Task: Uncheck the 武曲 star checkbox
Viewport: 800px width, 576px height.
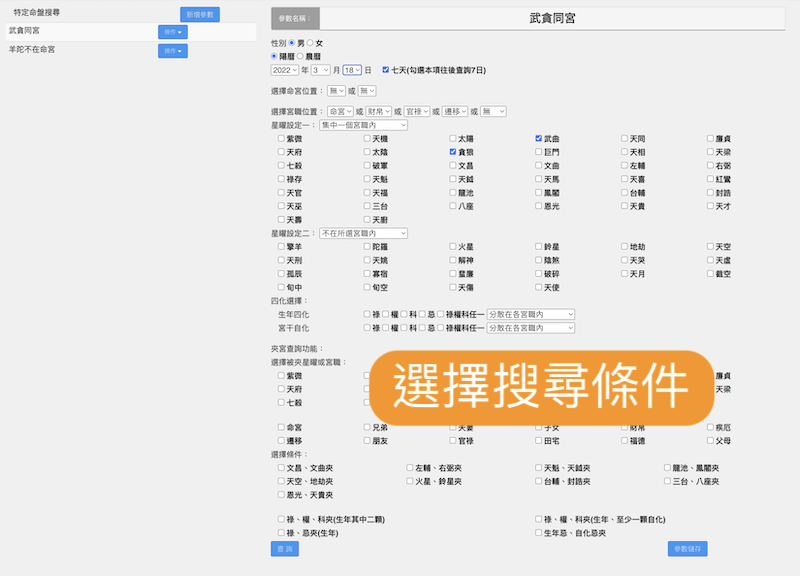Action: 538,138
